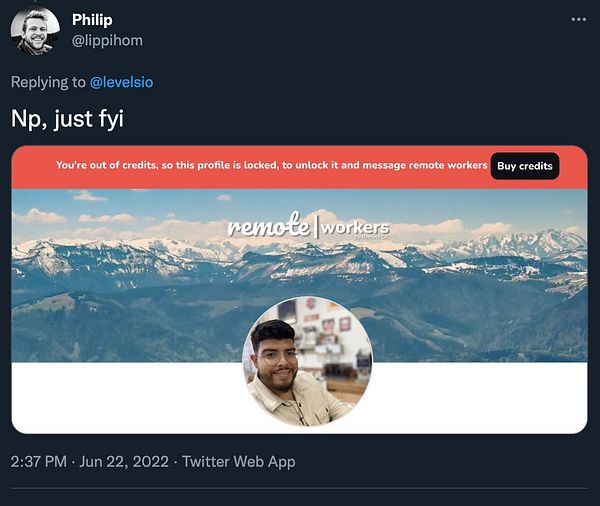The width and height of the screenshot is (600, 506).
Task: Click the display name Philip
Action: coord(92,20)
